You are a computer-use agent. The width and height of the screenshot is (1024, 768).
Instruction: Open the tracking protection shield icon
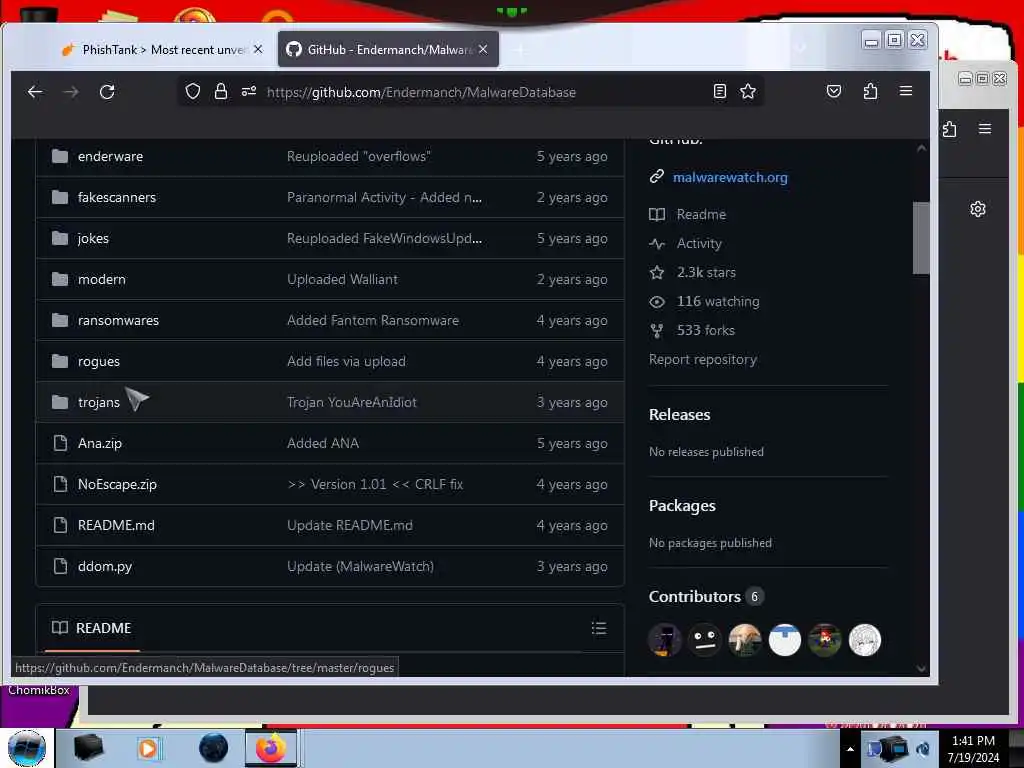(x=193, y=91)
